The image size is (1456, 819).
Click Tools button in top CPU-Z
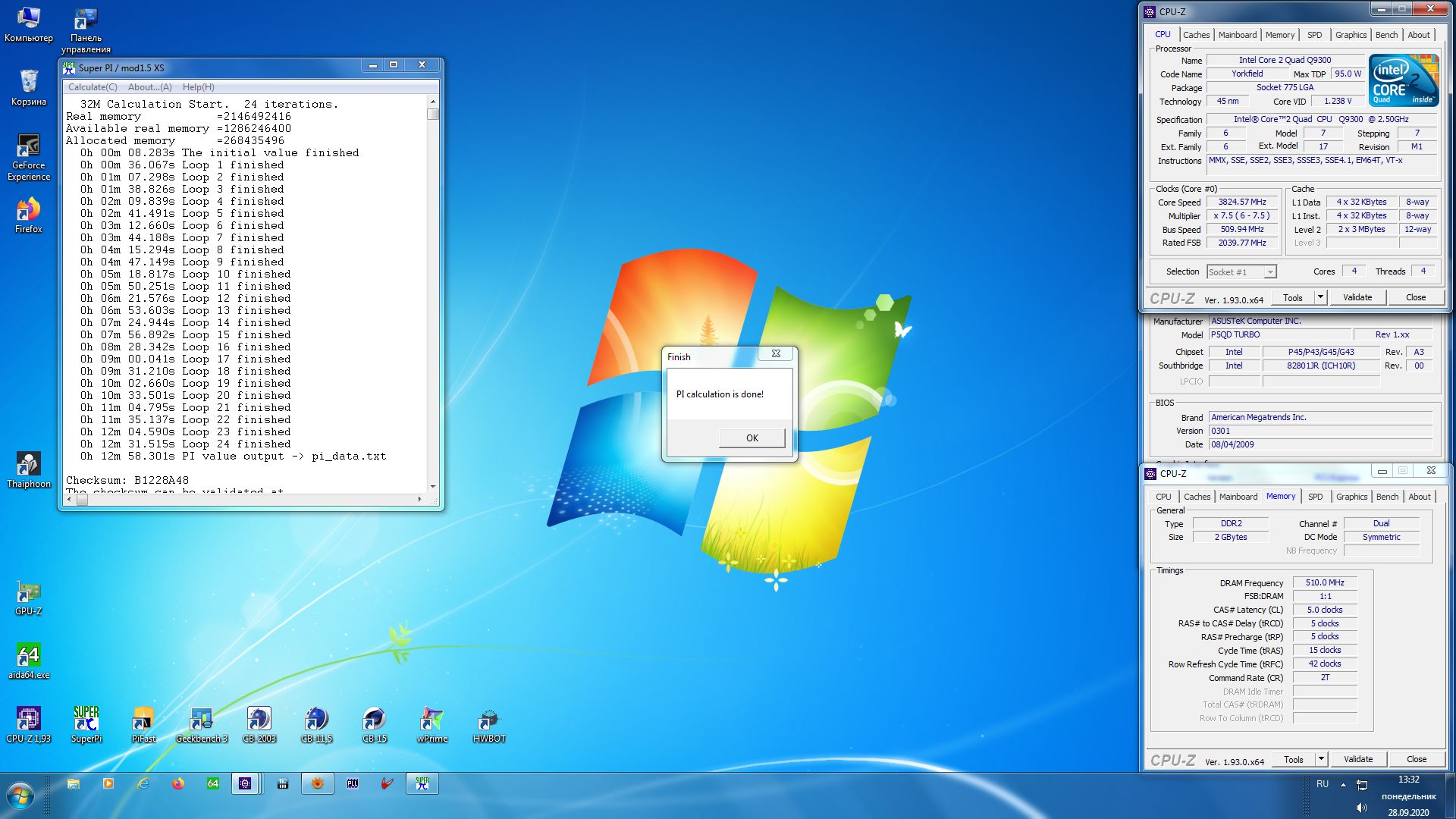coord(1293,297)
